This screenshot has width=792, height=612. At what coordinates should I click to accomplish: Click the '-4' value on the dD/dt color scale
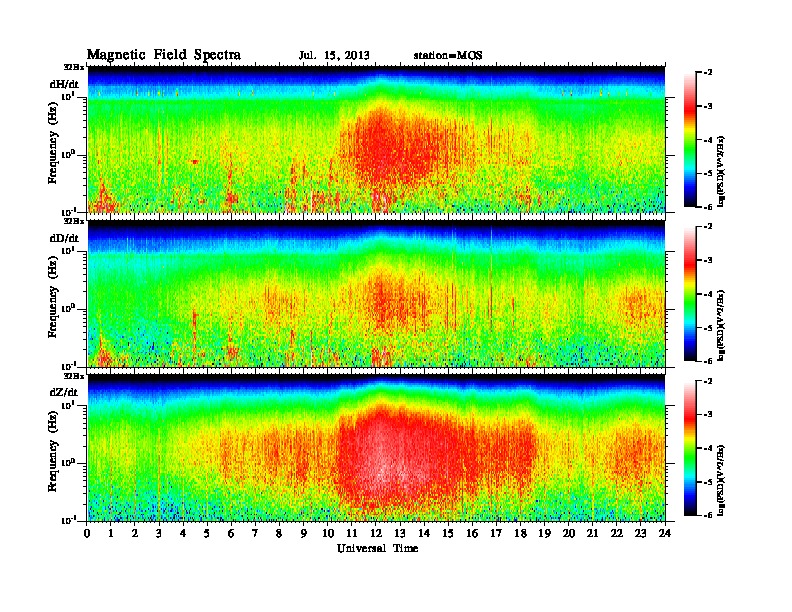(708, 294)
